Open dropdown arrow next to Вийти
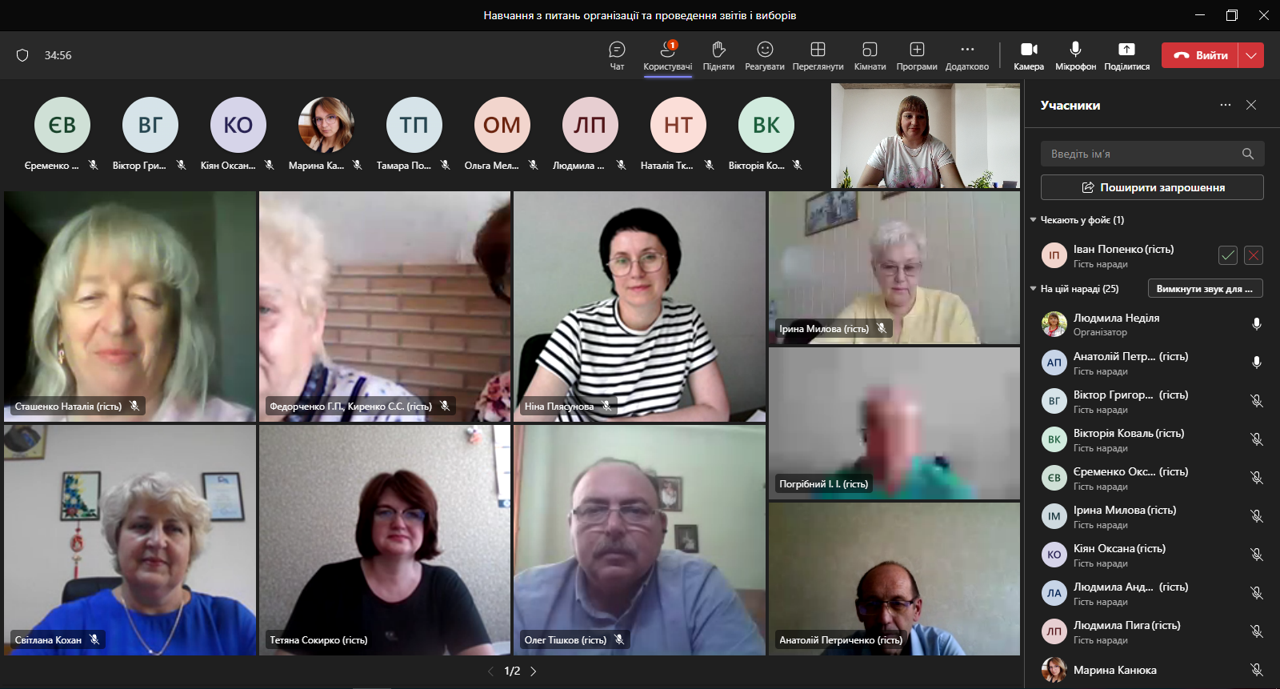This screenshot has width=1280, height=689. point(1251,56)
